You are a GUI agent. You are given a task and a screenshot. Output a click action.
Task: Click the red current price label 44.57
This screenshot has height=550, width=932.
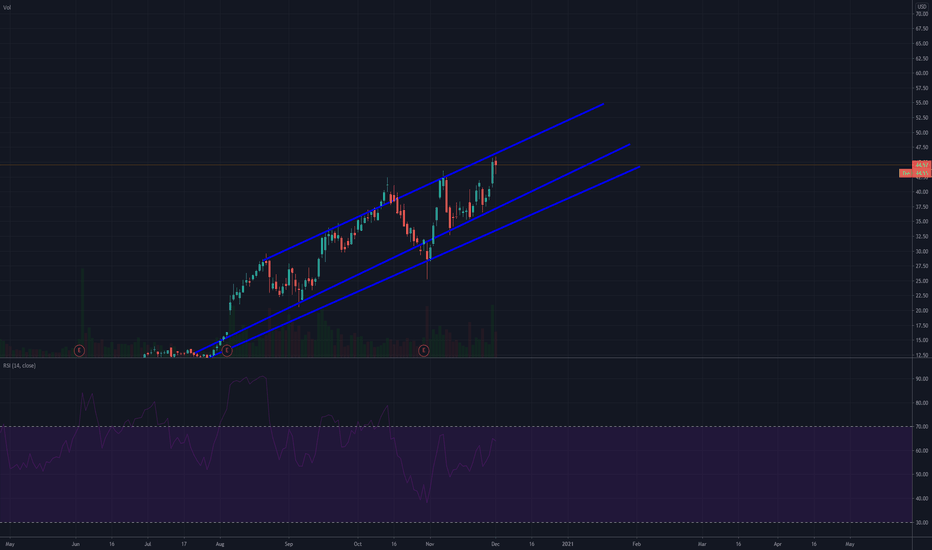click(x=921, y=165)
